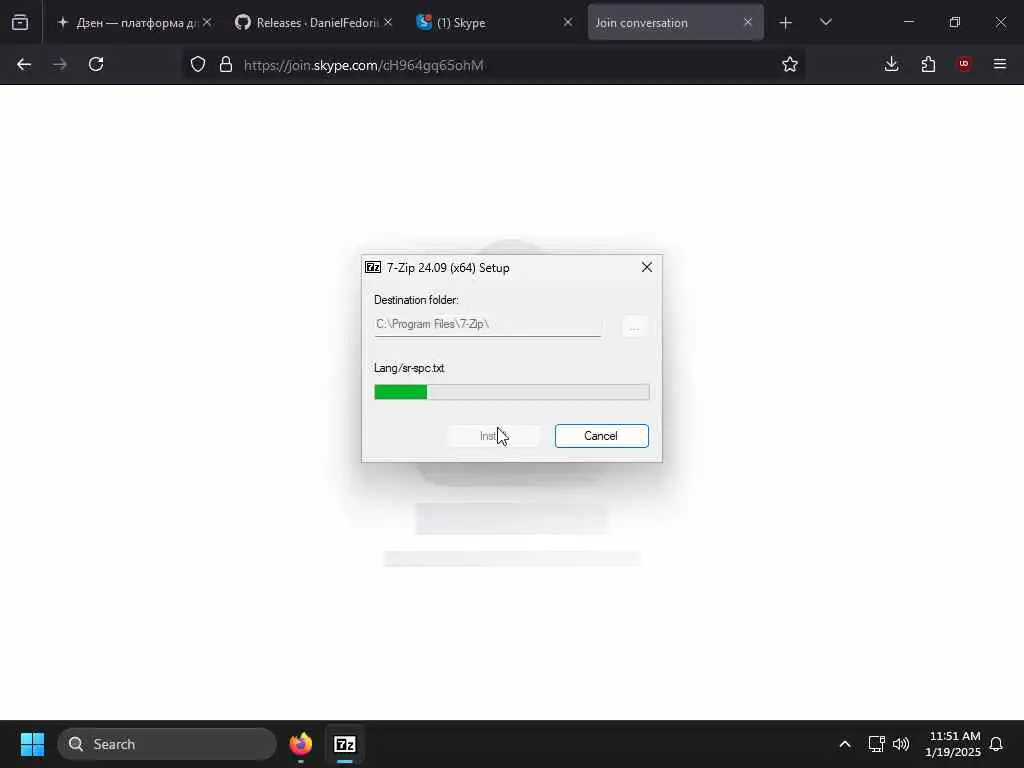Select the Join conversation tab
This screenshot has width=1024, height=768.
point(675,22)
